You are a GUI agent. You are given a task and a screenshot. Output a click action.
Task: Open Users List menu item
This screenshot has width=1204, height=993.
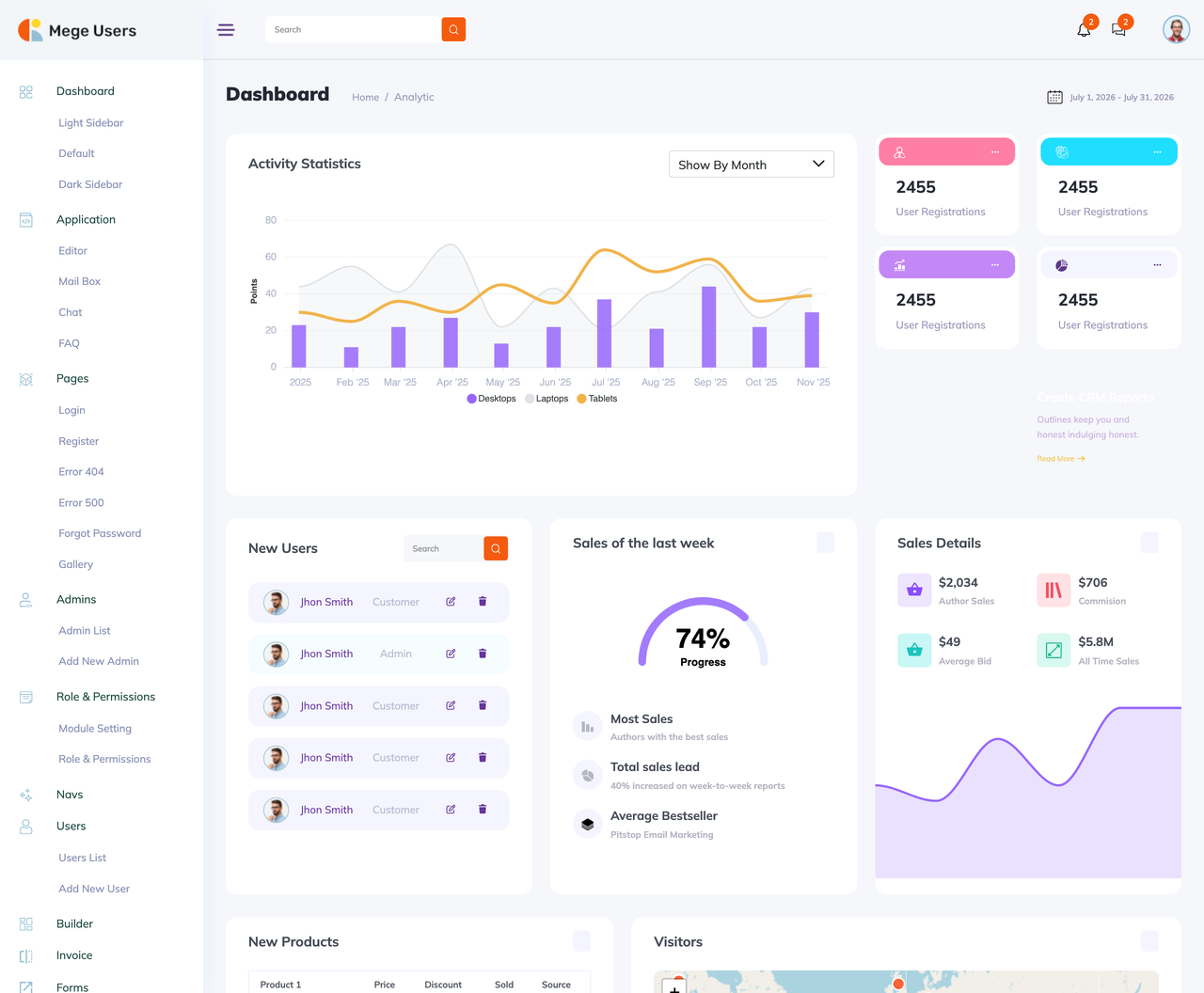(82, 858)
